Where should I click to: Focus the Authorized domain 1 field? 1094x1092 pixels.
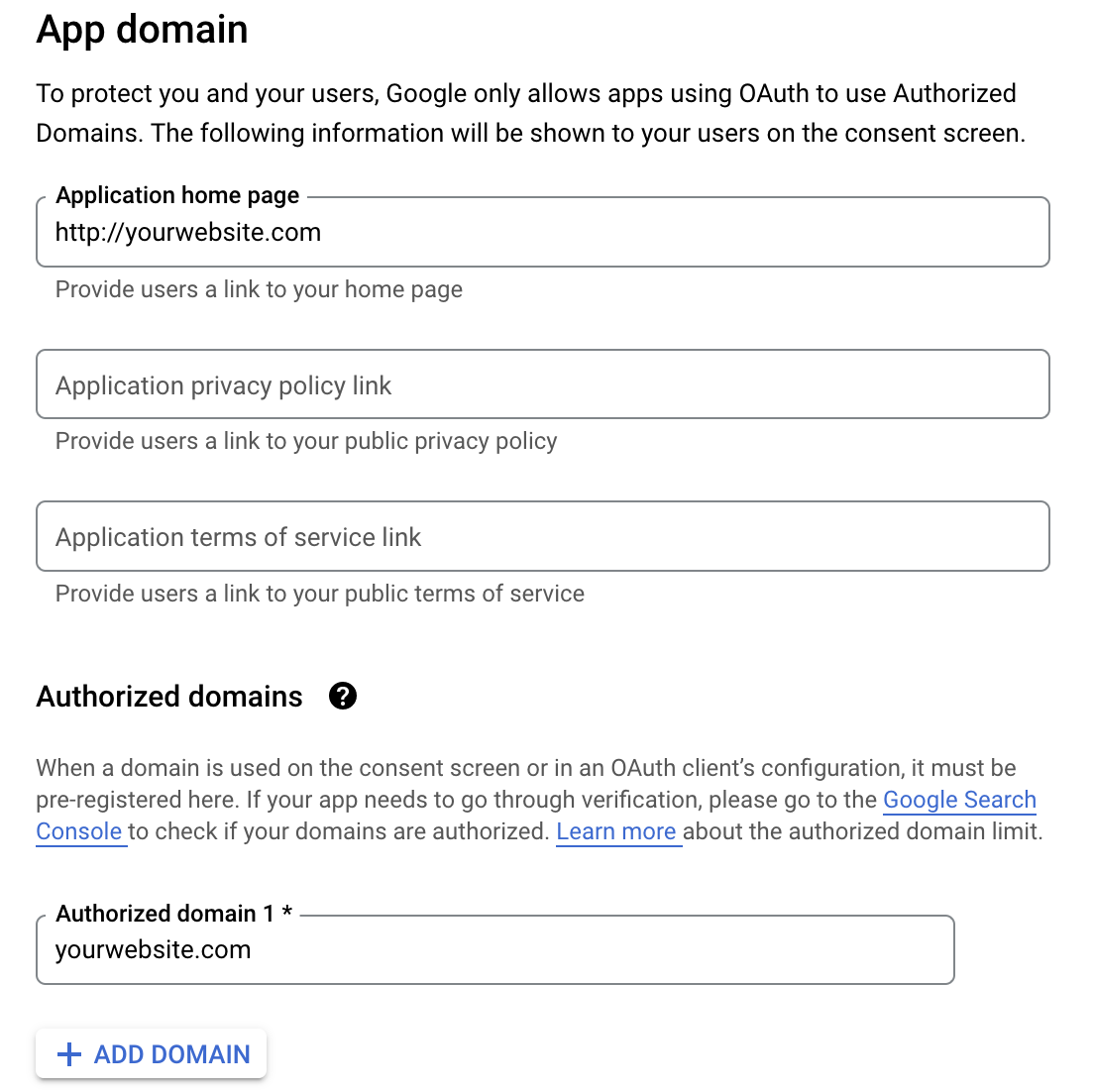495,949
